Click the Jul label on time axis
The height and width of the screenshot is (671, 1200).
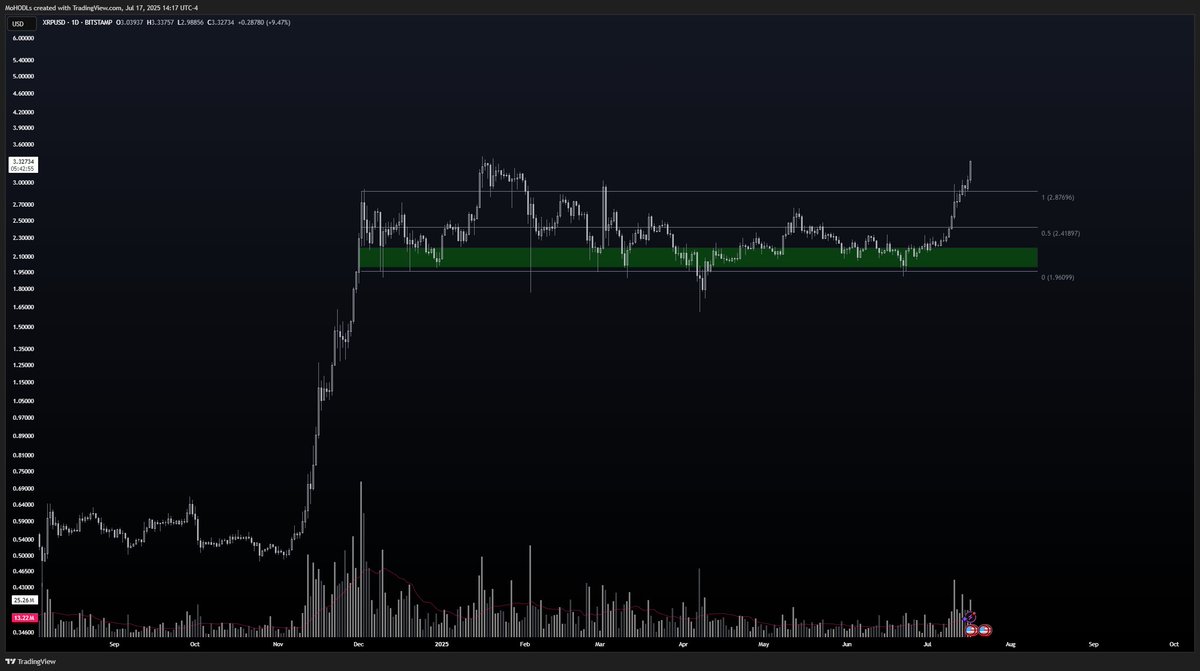pyautogui.click(x=928, y=645)
